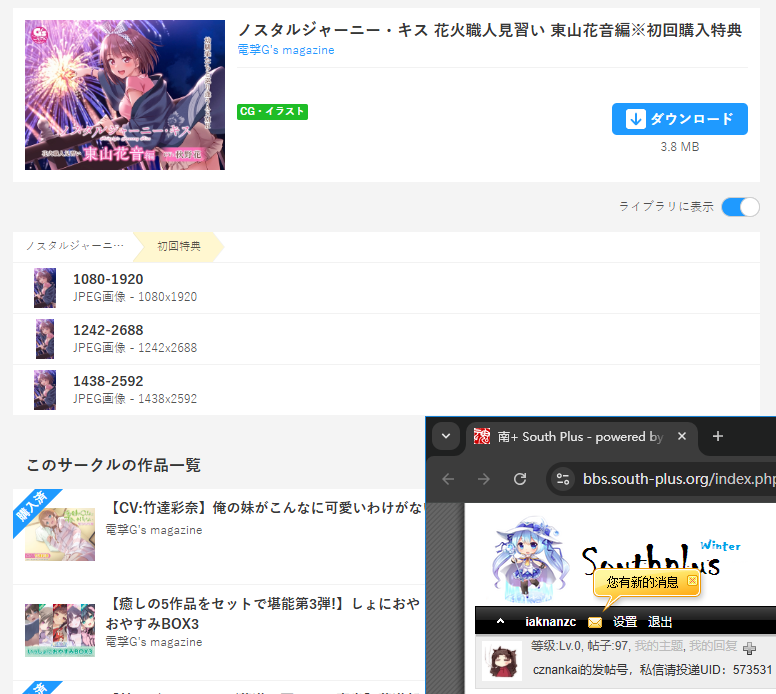The image size is (776, 694).
Task: Click the CG・イラスト green tag
Action: tap(272, 112)
